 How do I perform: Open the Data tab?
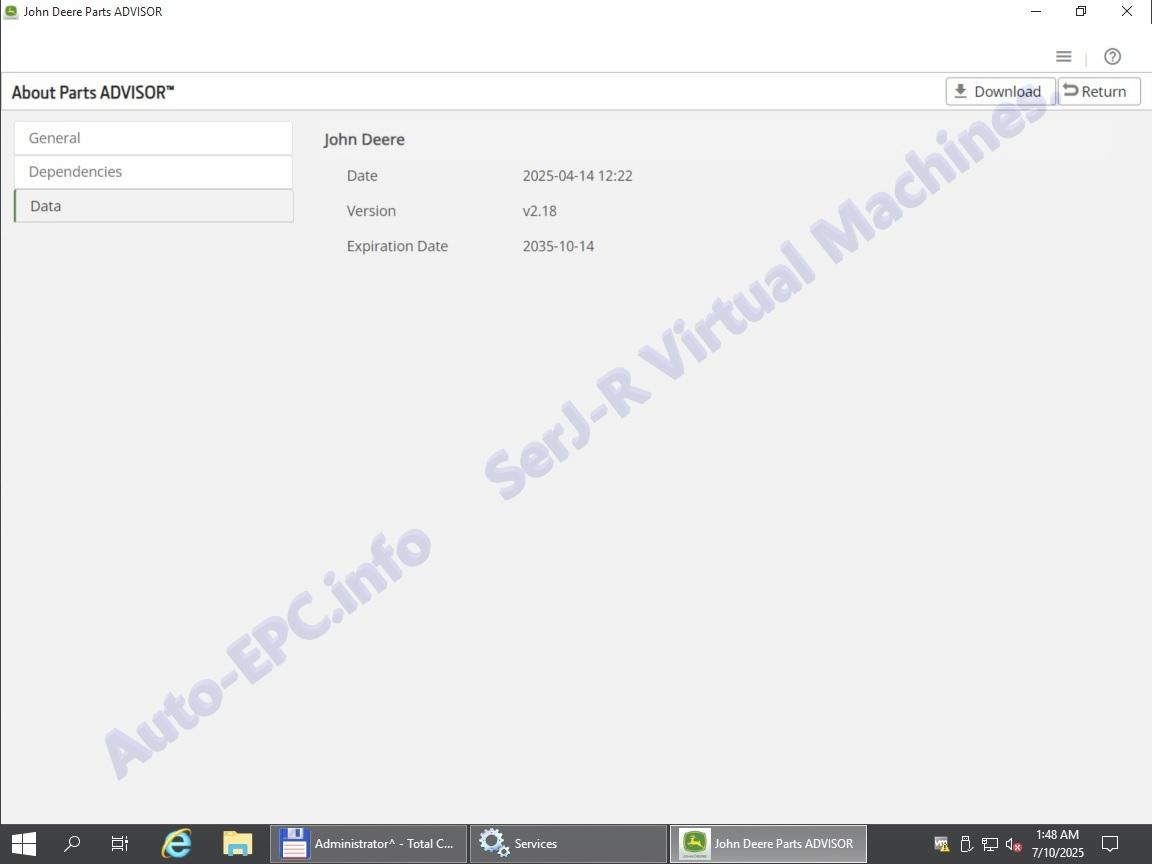coord(153,206)
